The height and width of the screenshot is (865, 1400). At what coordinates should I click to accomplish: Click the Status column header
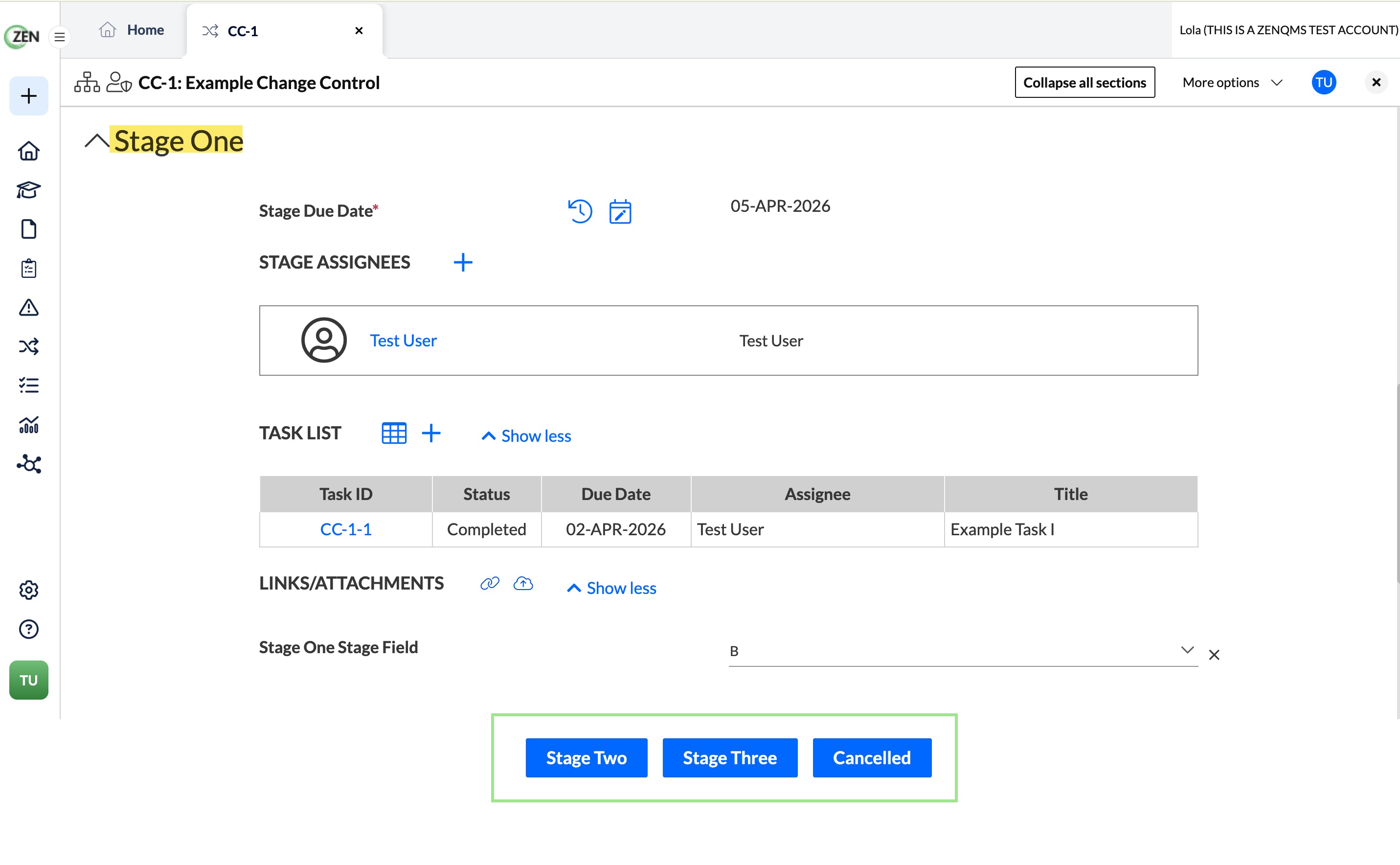487,494
